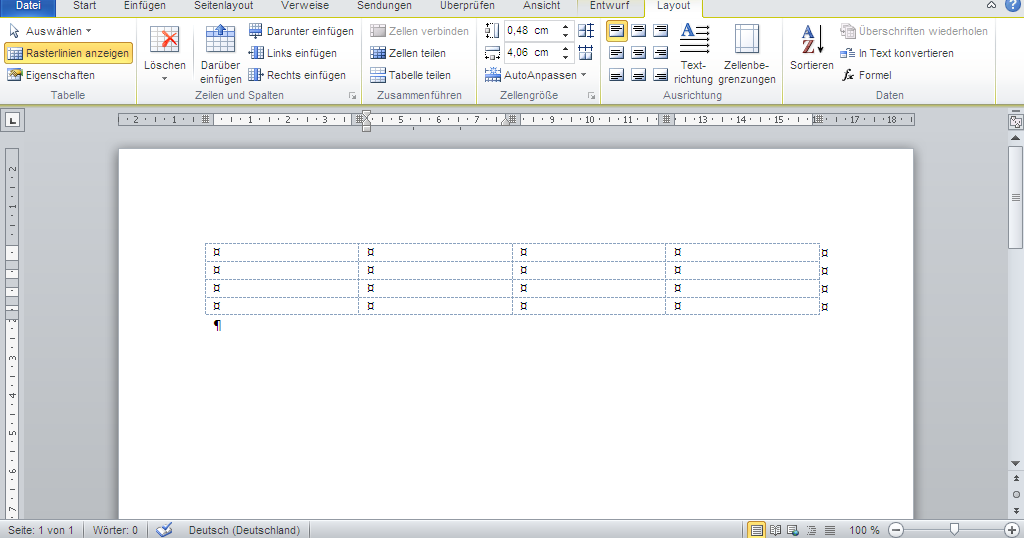Open the AutoAnpassen dropdown
Viewport: 1024px width, 538px height.
click(x=536, y=75)
